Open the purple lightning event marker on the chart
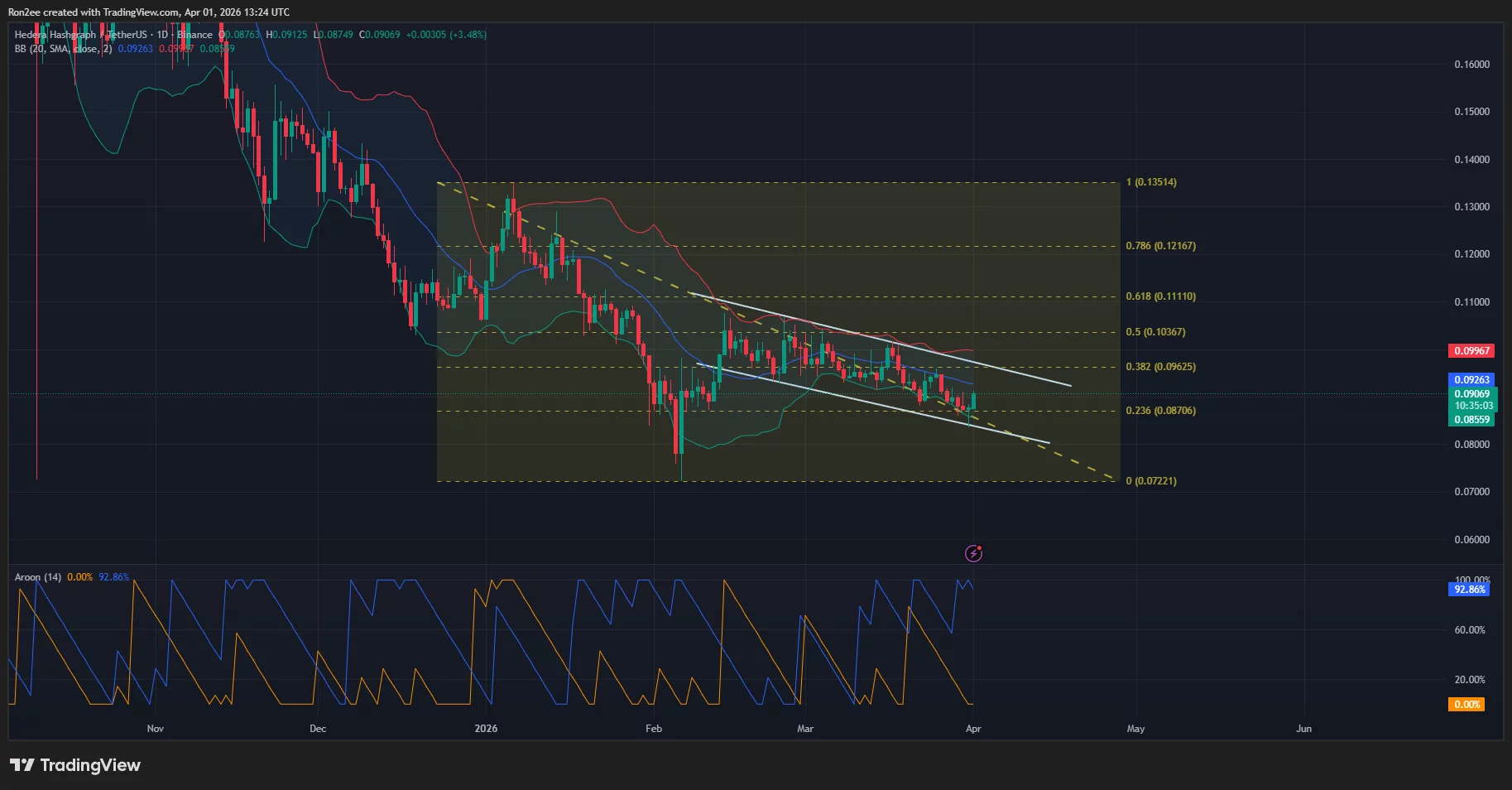The width and height of the screenshot is (1512, 790). (x=972, y=552)
